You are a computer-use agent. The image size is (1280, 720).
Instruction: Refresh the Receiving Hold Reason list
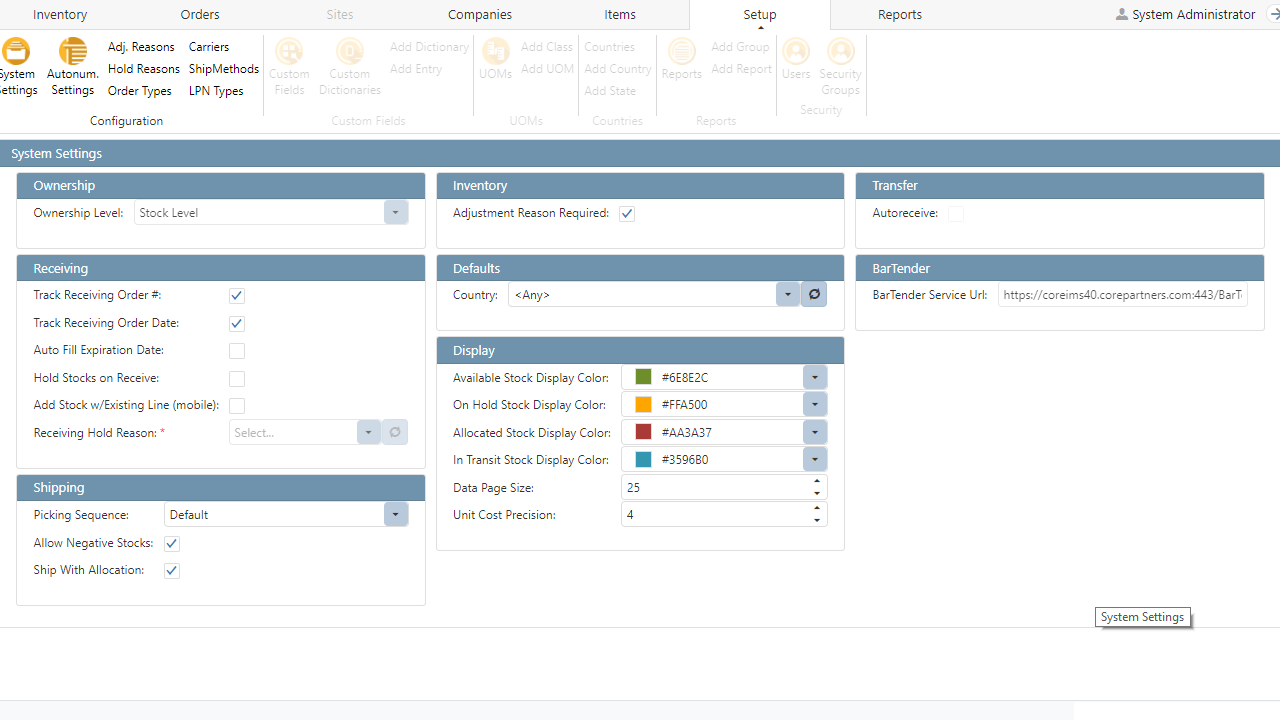click(395, 433)
